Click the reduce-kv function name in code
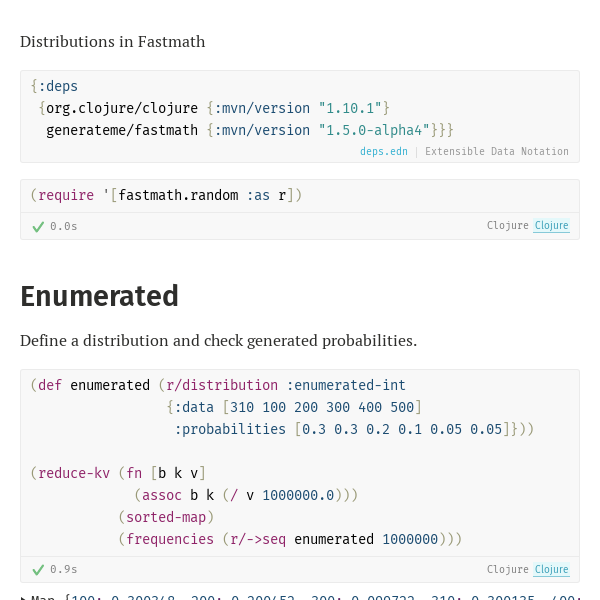Viewport: 600px width, 600px height. [74, 473]
